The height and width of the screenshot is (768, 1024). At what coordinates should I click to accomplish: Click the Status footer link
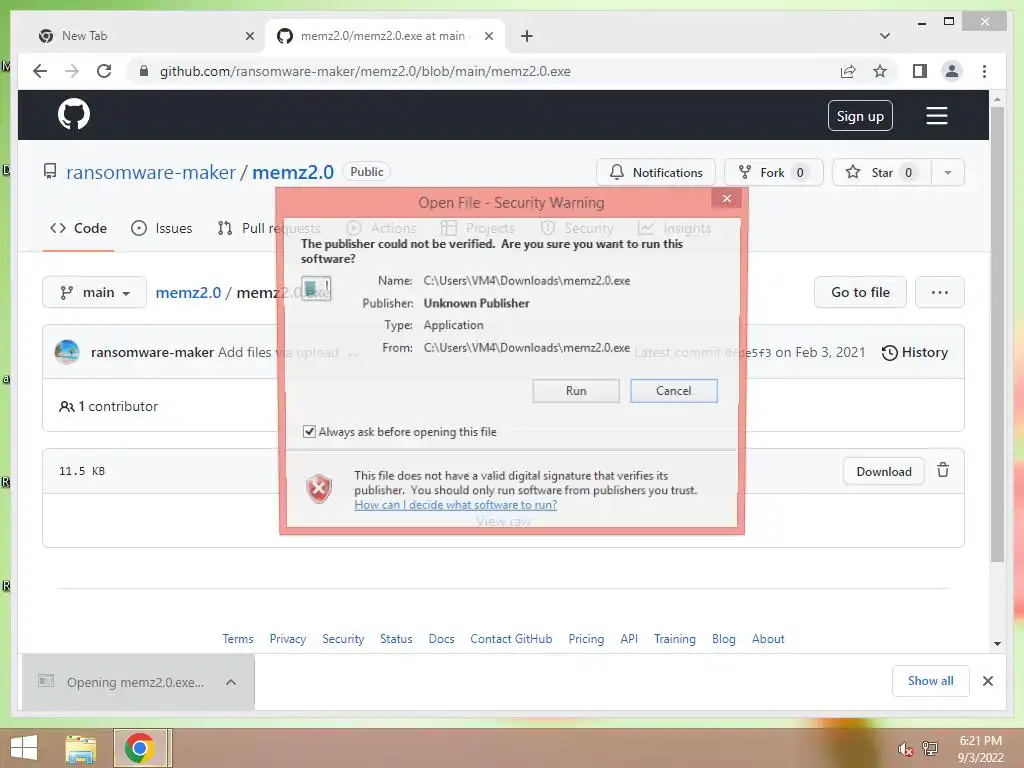click(x=396, y=639)
